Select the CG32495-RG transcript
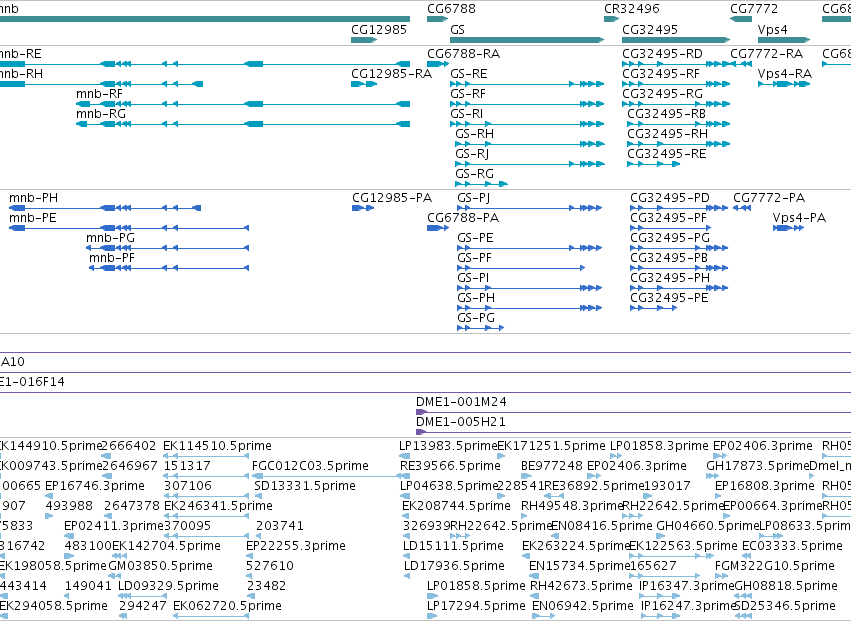851x621 pixels. [x=676, y=104]
